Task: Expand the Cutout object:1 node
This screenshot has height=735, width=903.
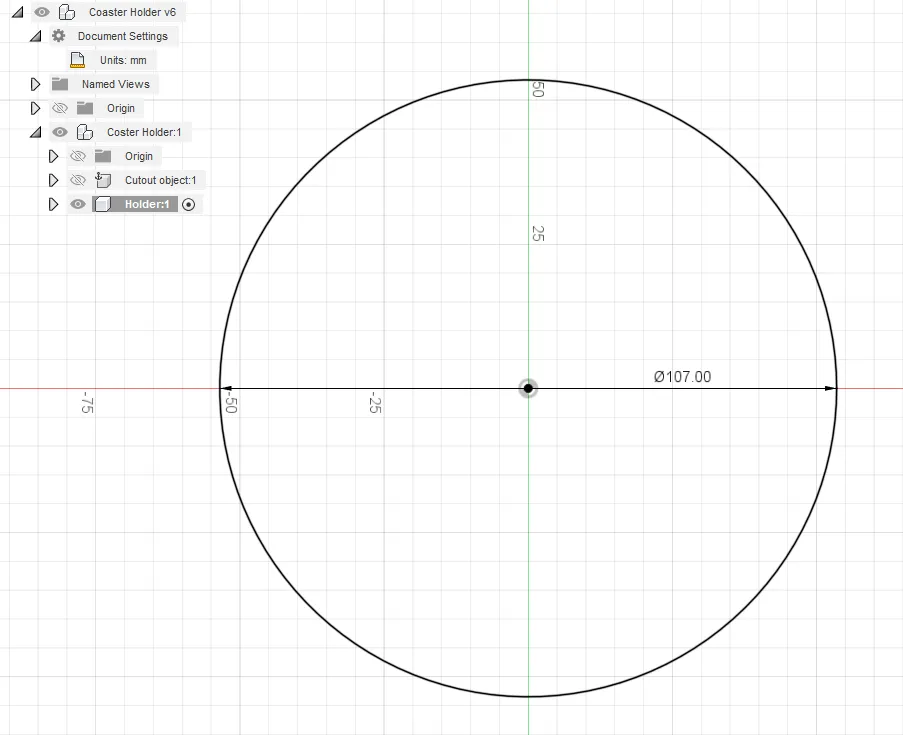Action: (x=54, y=180)
